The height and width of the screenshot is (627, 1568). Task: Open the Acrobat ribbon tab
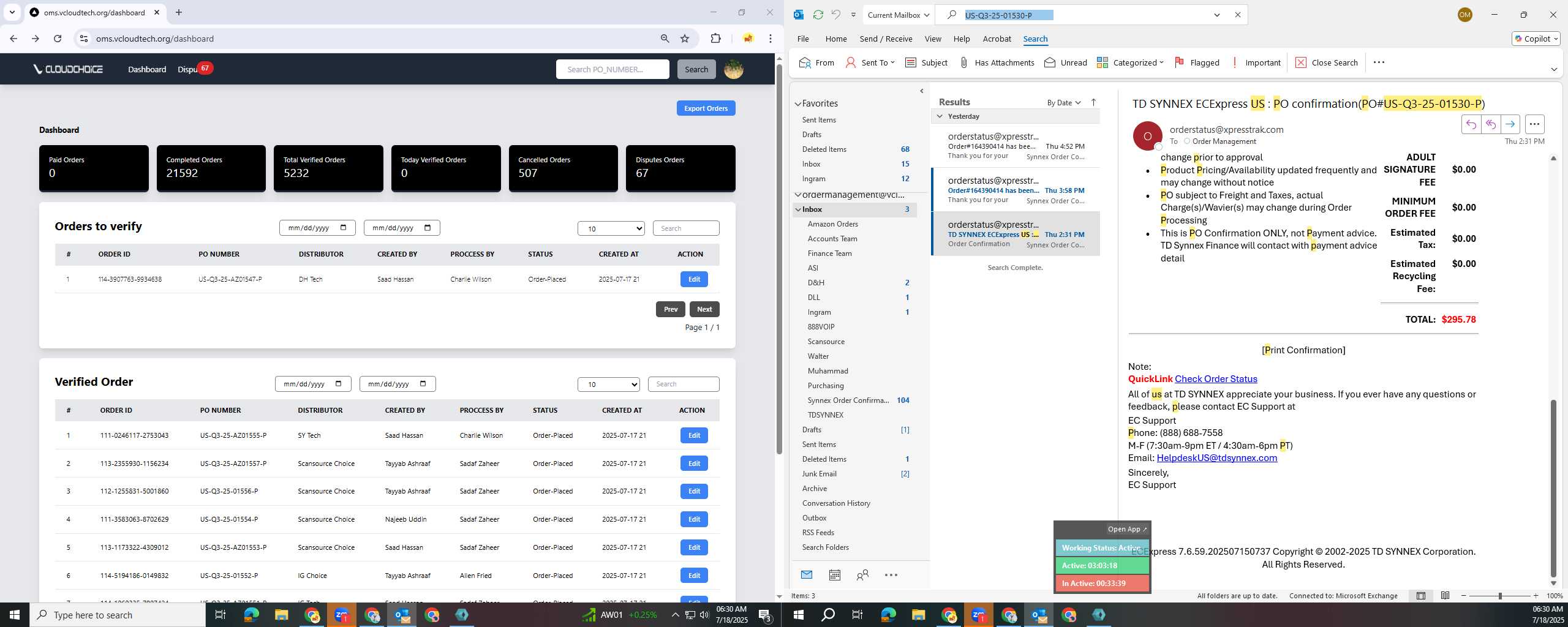point(997,39)
